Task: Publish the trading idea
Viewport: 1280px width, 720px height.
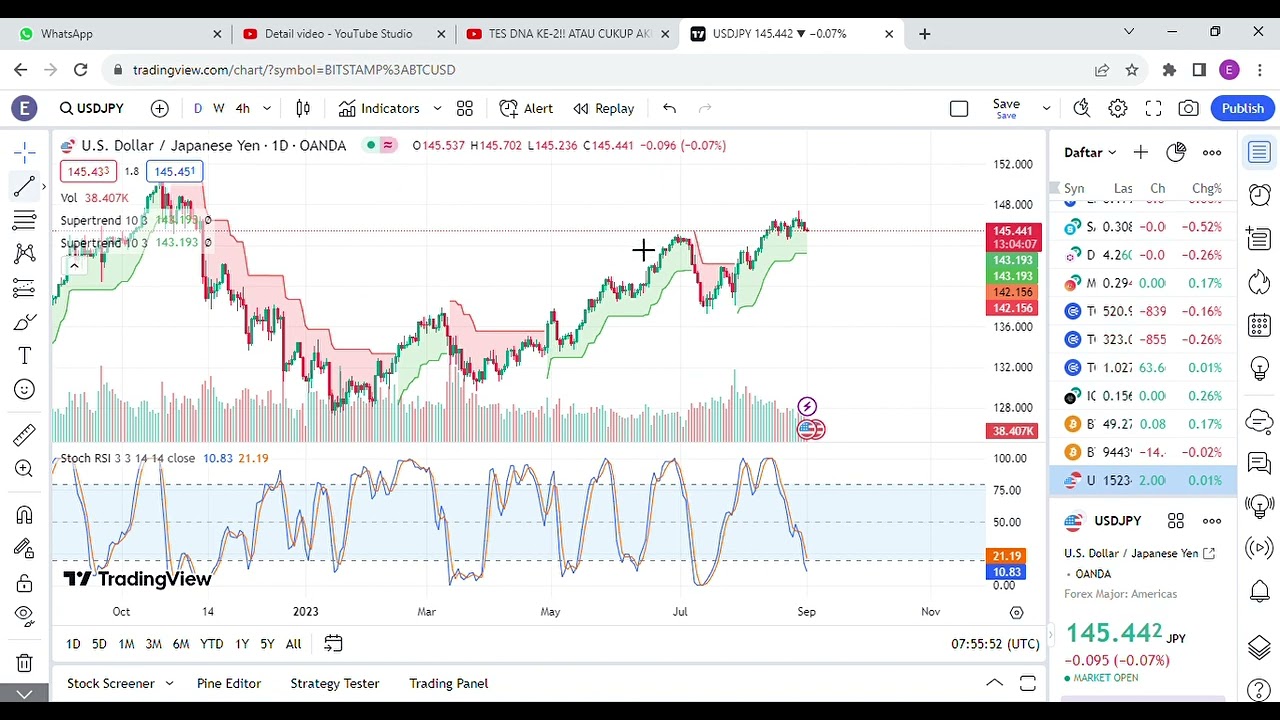Action: coord(1243,108)
